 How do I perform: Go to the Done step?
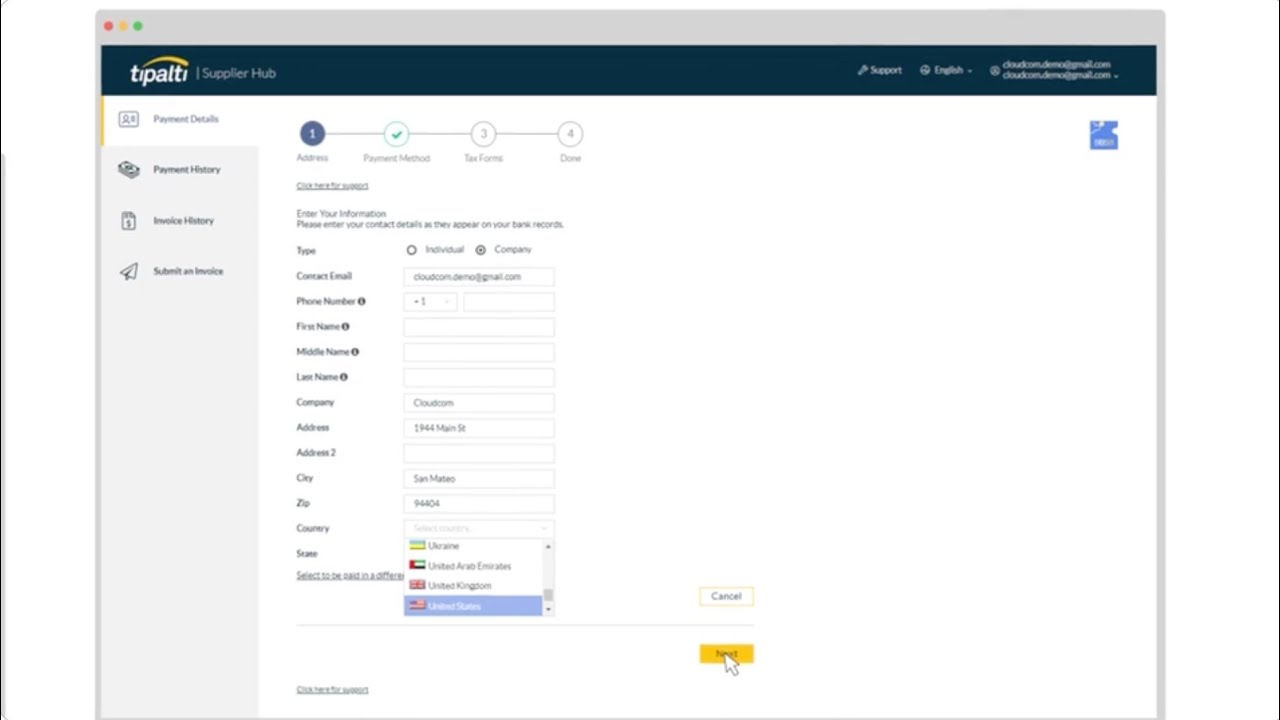click(570, 133)
